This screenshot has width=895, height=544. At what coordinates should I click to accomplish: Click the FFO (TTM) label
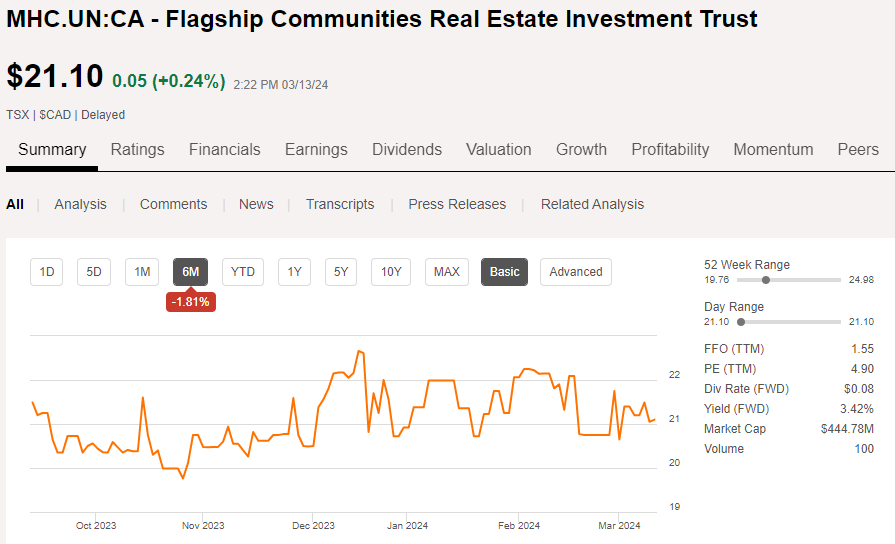tap(734, 349)
